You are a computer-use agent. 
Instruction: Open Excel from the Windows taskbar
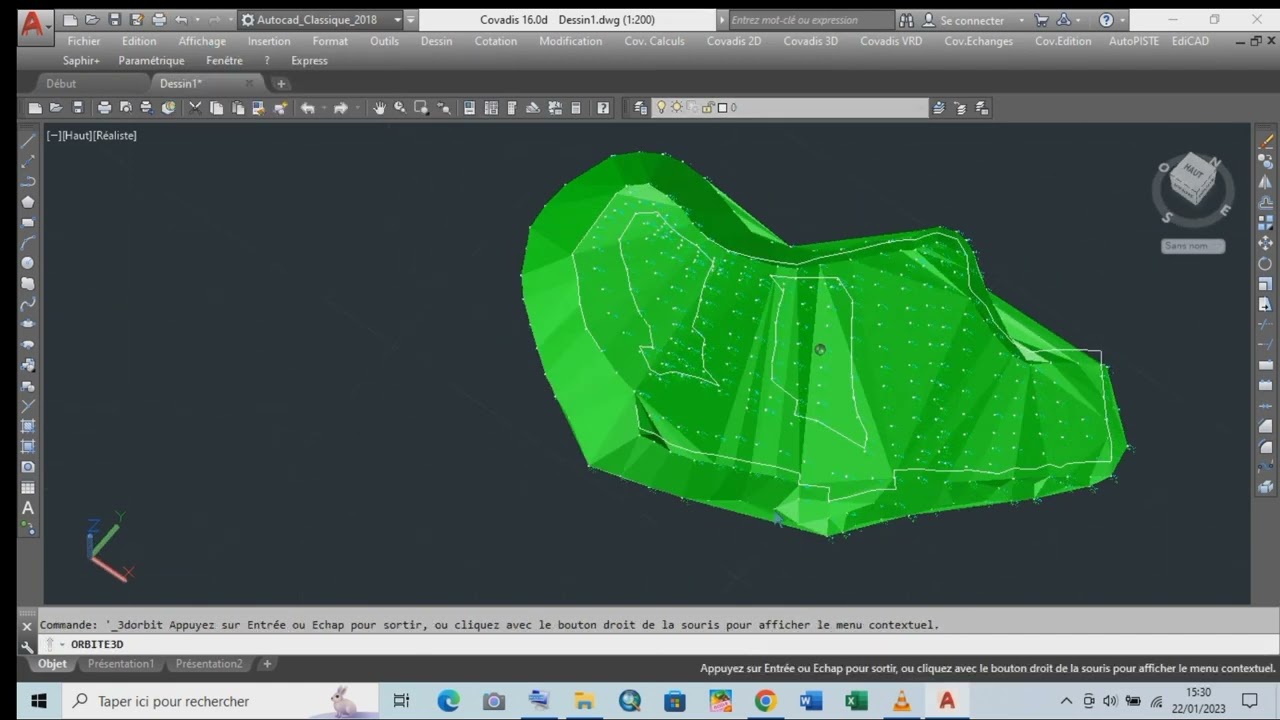pos(856,701)
